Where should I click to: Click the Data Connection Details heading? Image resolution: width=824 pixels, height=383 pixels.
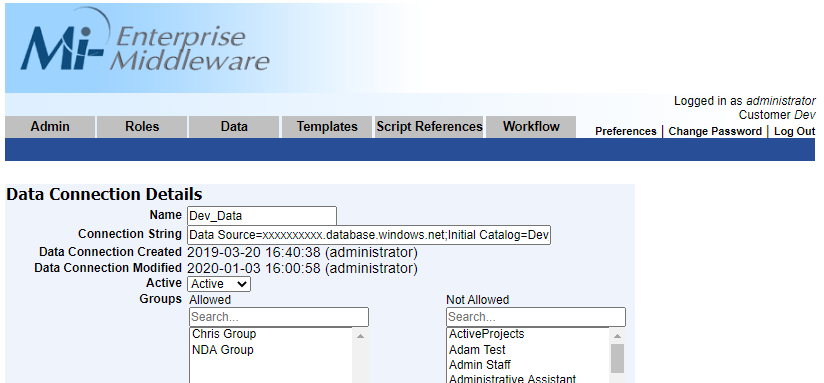104,194
